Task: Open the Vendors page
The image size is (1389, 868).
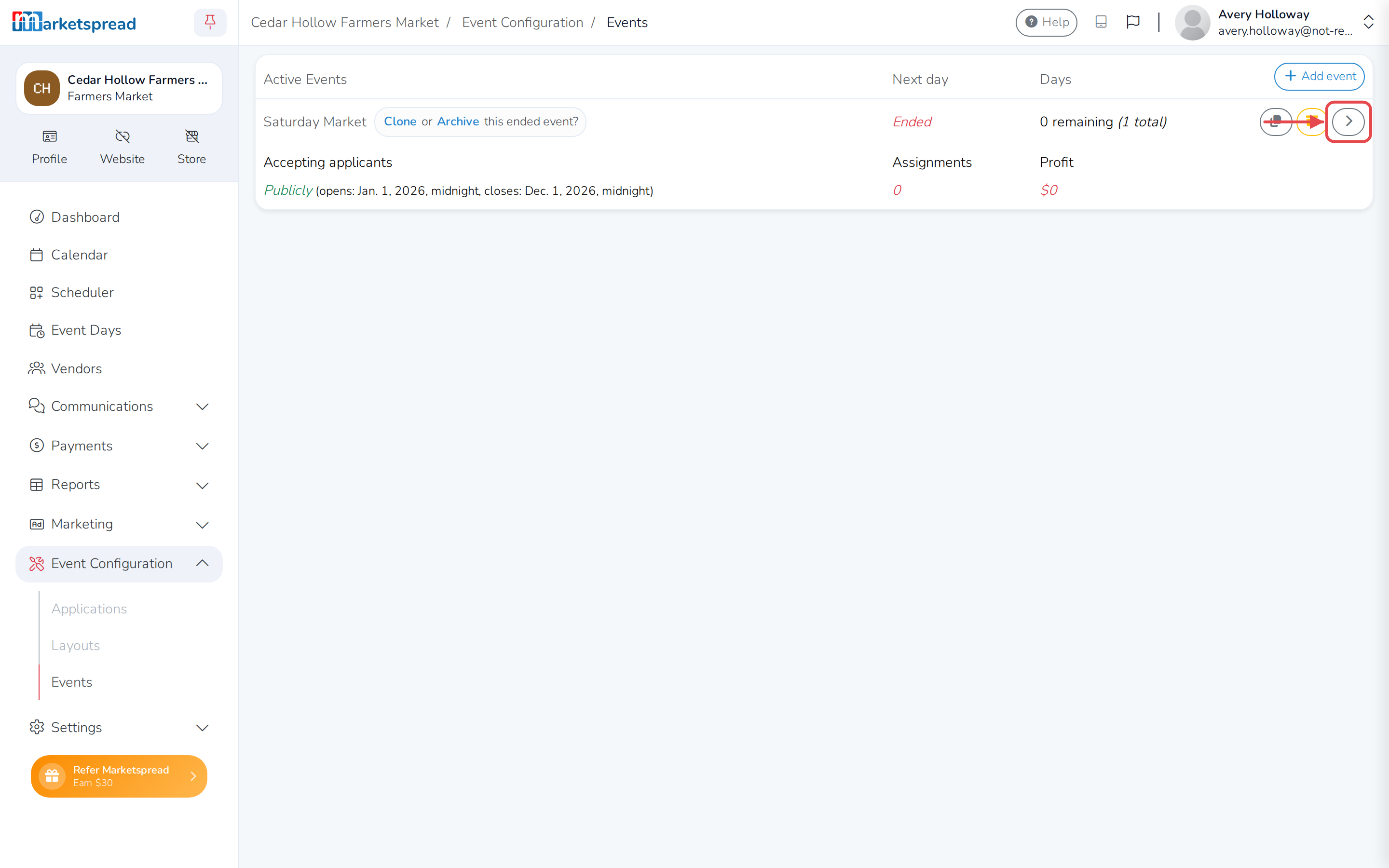Action: (119, 368)
